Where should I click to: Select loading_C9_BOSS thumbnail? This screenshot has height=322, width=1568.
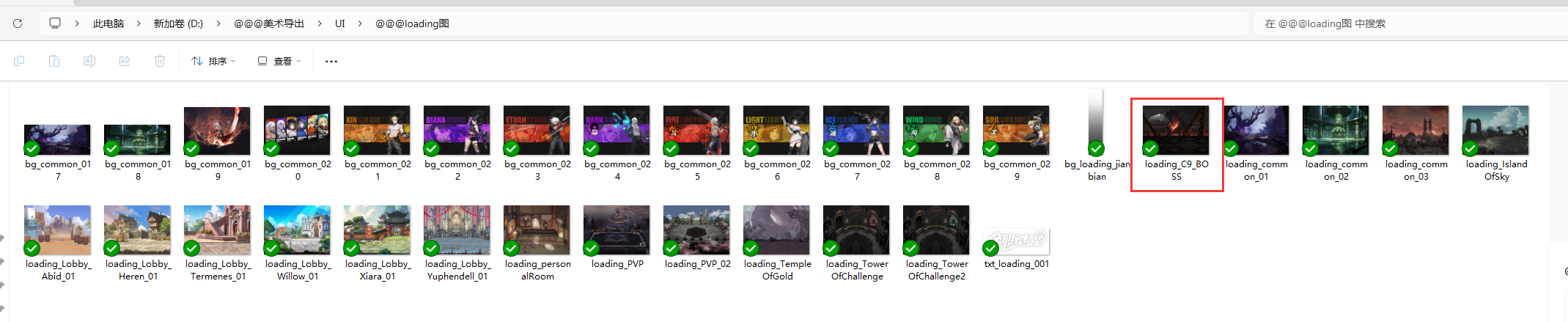[1176, 131]
